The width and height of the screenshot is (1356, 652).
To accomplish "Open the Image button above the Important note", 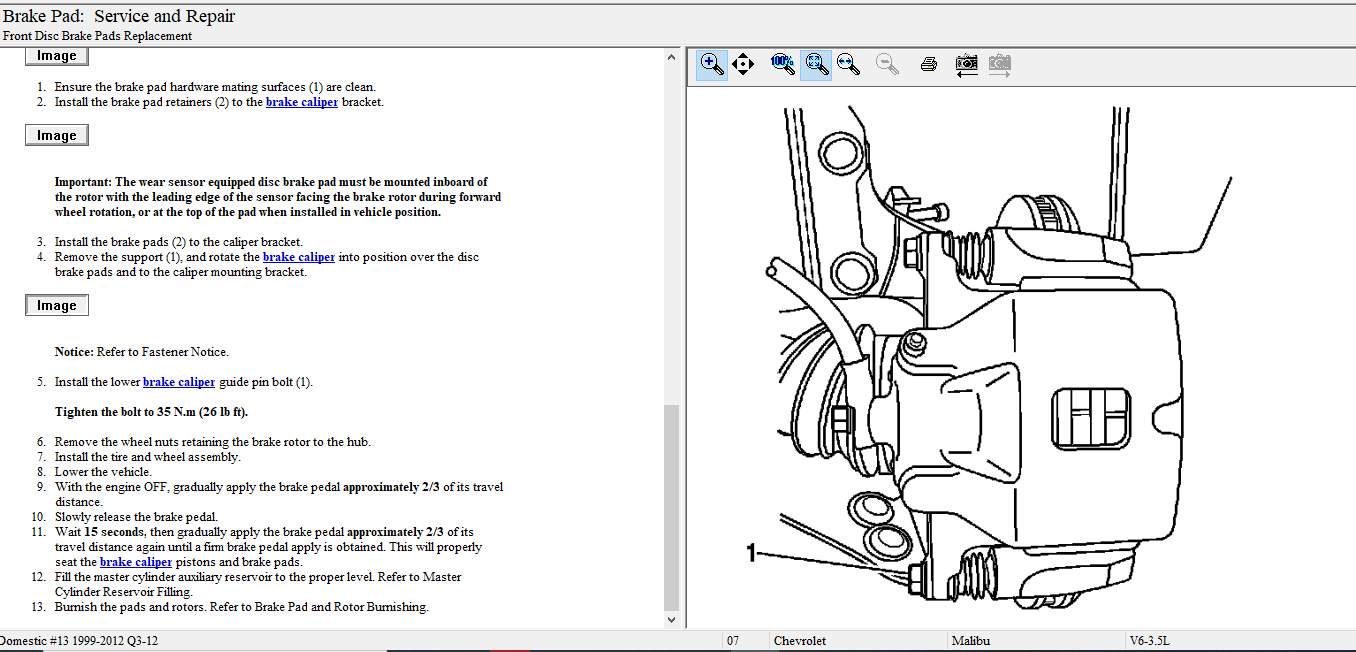I will [x=57, y=135].
